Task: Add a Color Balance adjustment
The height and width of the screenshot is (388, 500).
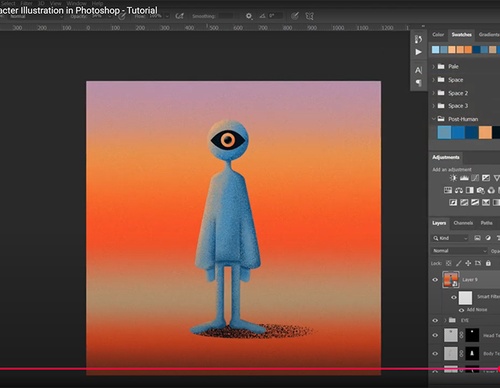Action: click(459, 190)
